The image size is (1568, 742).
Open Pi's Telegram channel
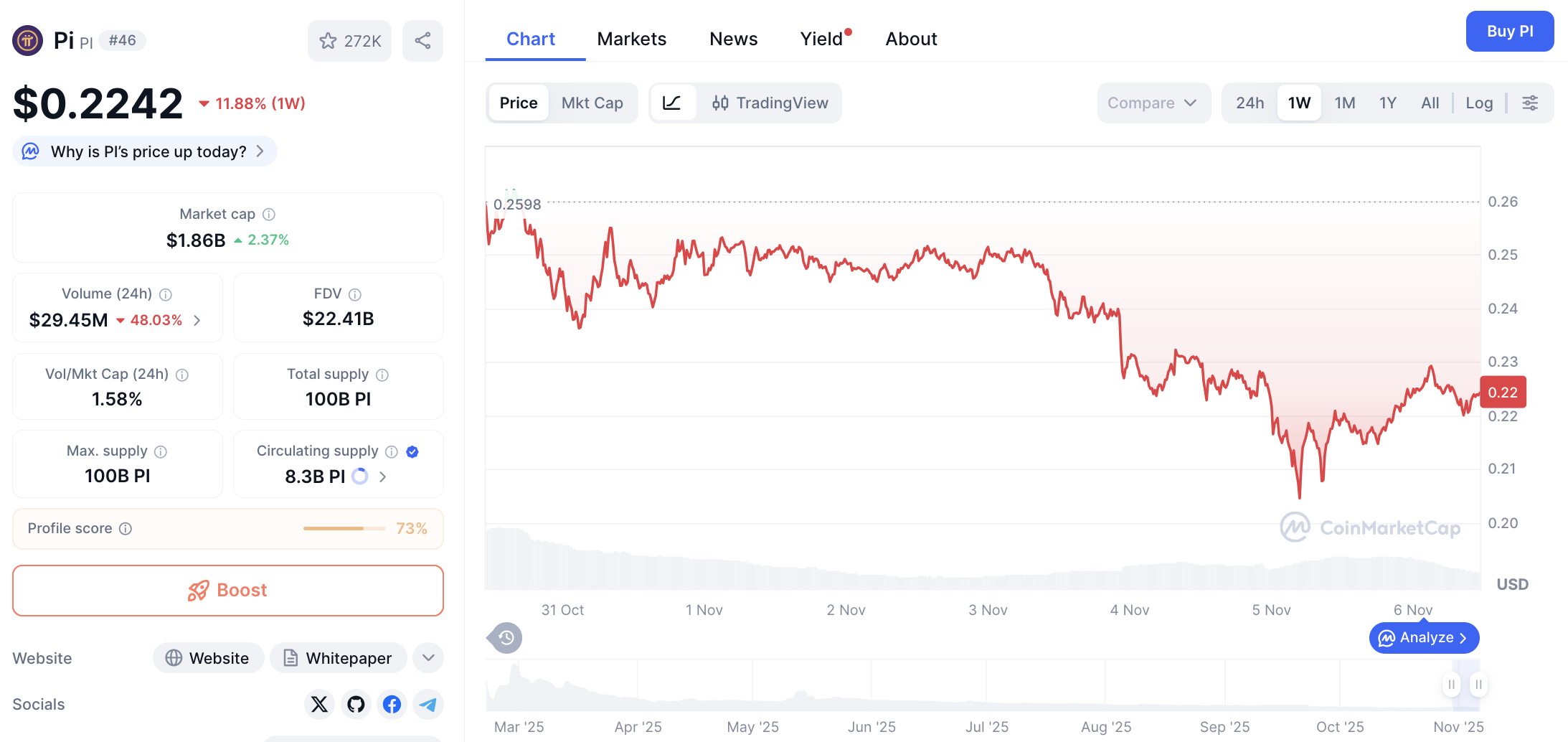[x=428, y=704]
